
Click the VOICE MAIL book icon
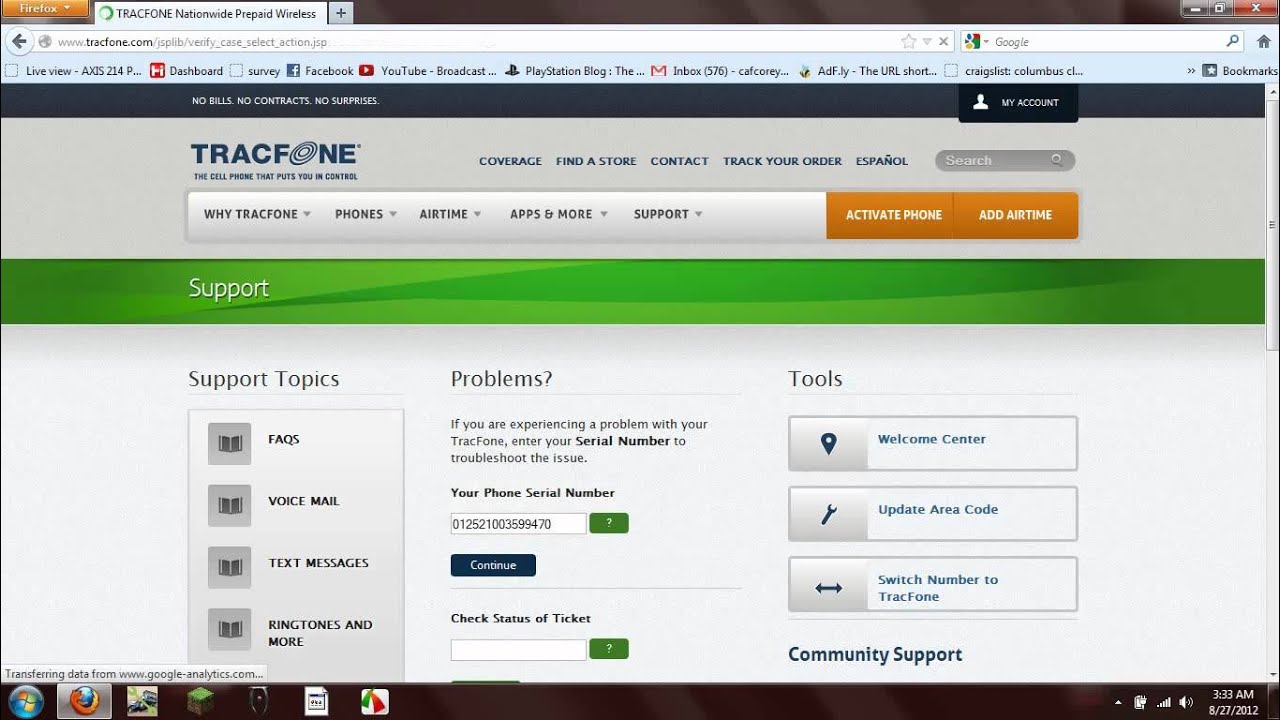(x=230, y=506)
